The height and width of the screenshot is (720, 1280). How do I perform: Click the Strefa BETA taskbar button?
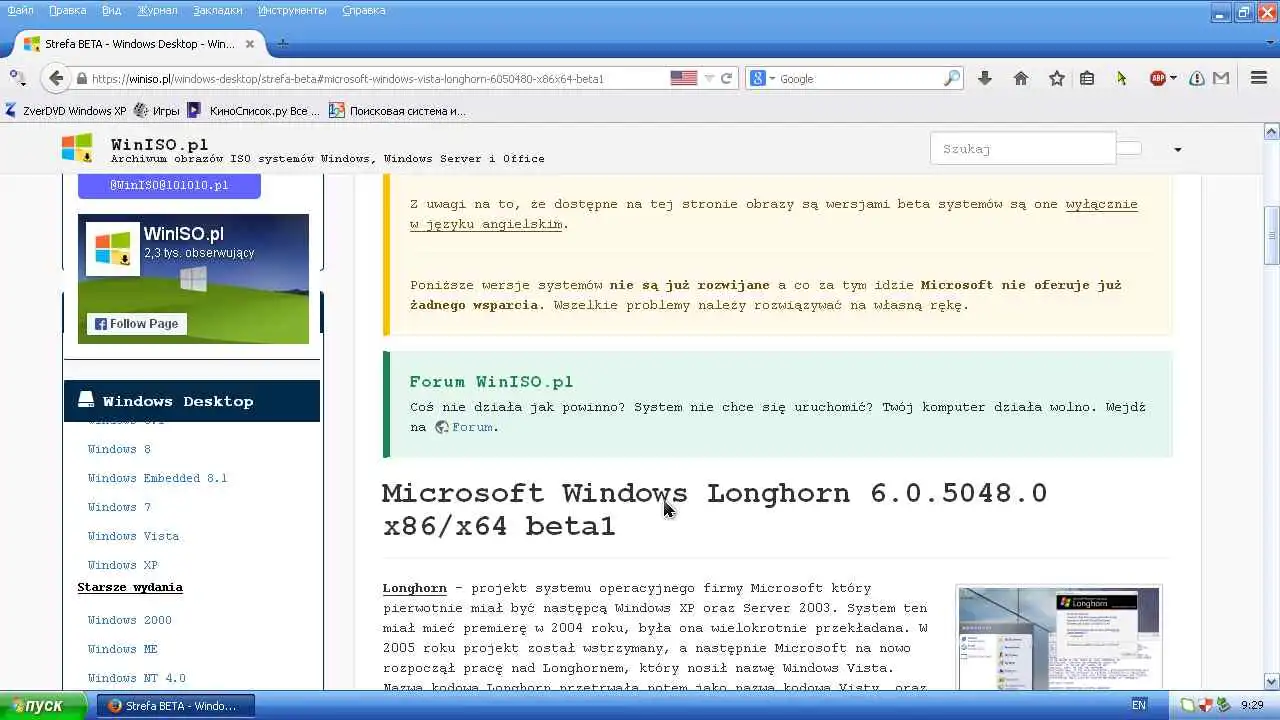[x=176, y=705]
